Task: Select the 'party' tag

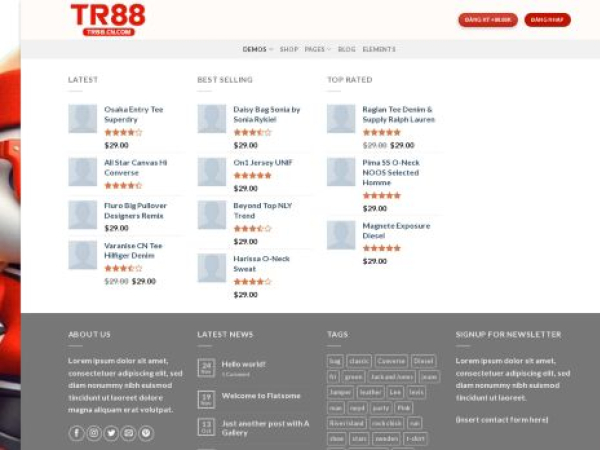Action: (x=381, y=408)
